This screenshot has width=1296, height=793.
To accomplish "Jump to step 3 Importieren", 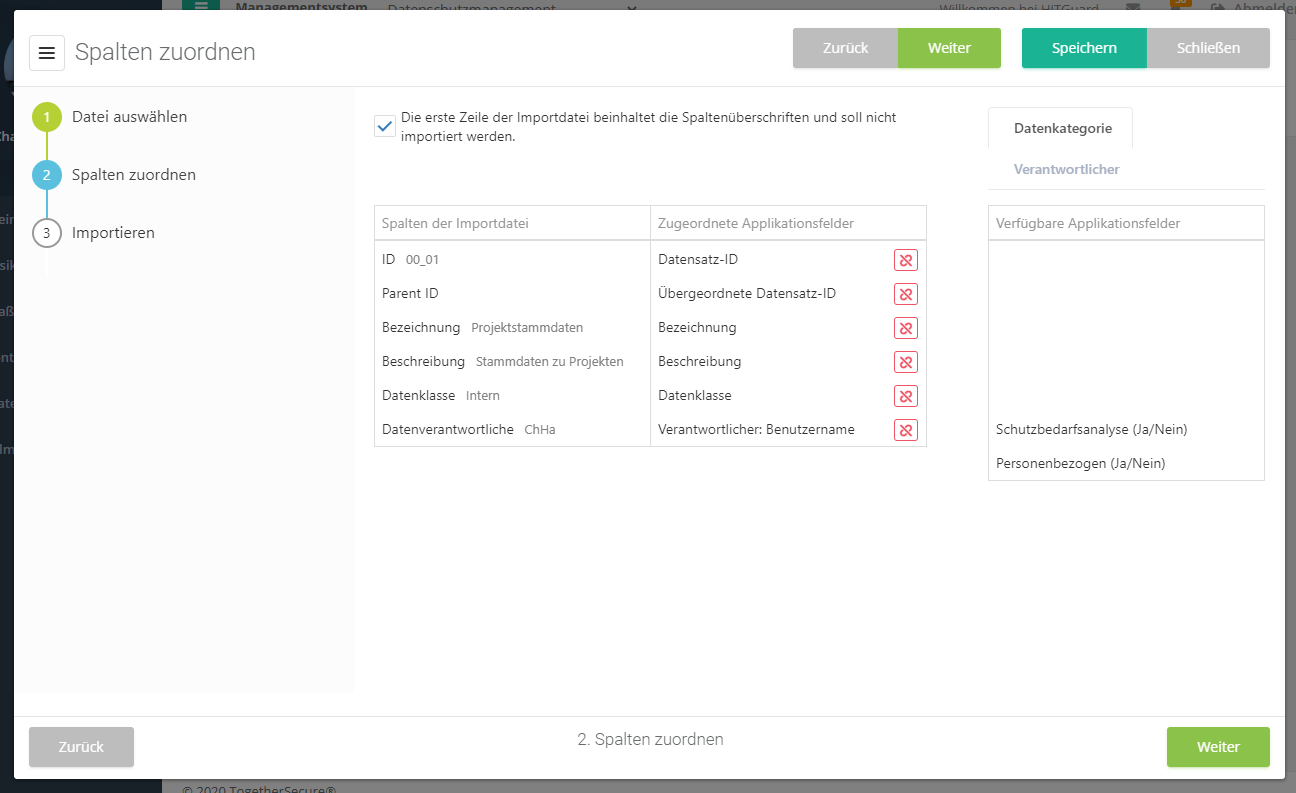I will 112,233.
